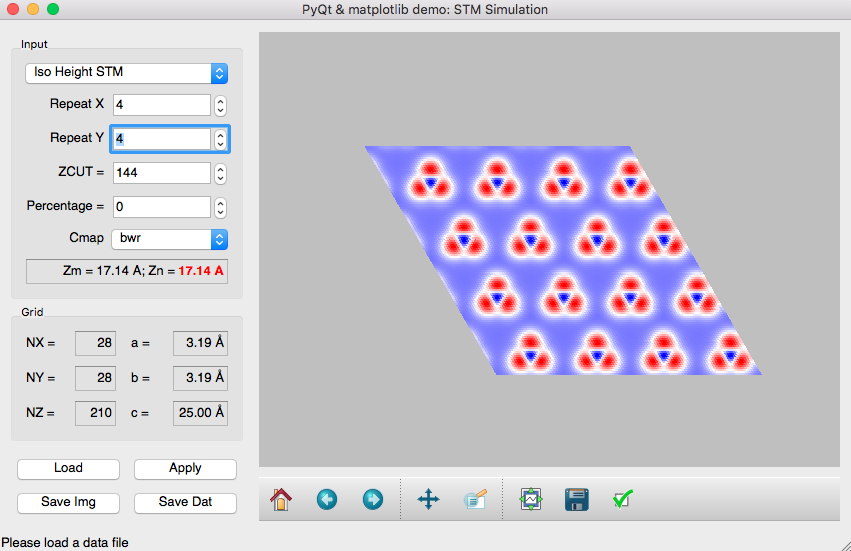Click the Save Img button

[68, 502]
